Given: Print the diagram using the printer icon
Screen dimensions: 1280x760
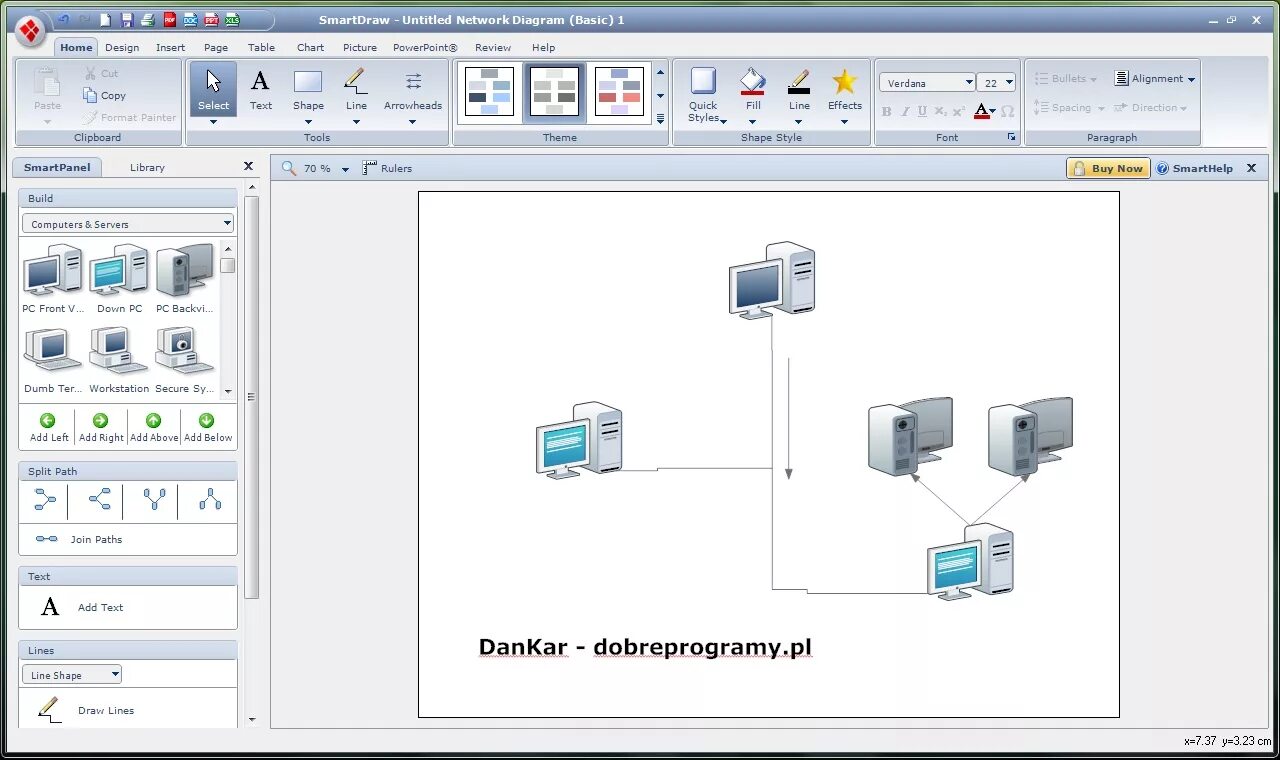Looking at the screenshot, I should click(x=148, y=20).
